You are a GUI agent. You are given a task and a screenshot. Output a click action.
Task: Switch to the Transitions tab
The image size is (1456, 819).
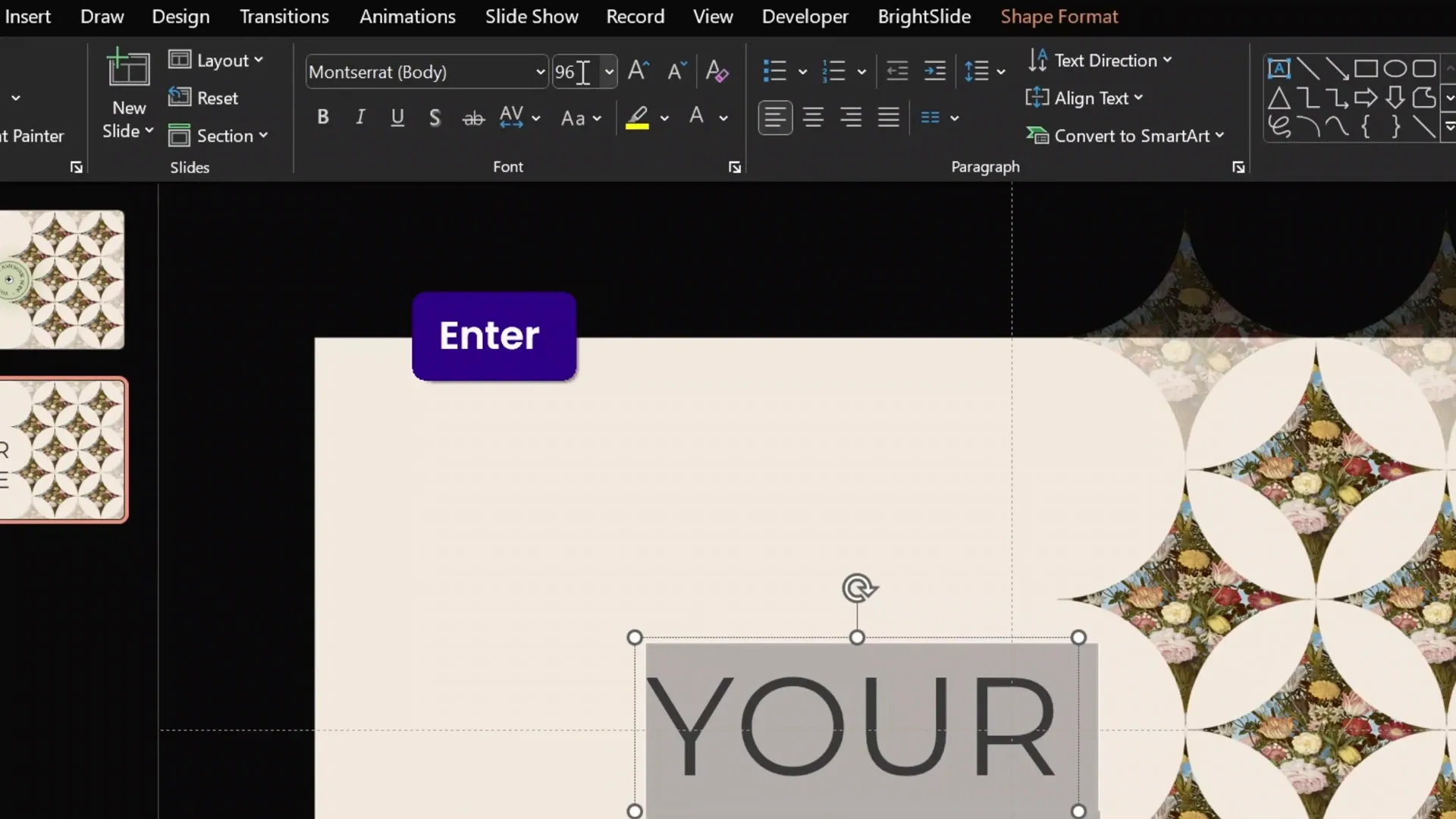pyautogui.click(x=284, y=17)
